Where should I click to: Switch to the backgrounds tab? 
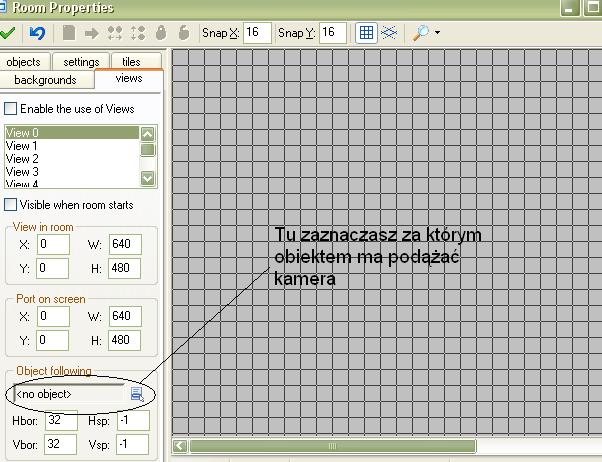[45, 80]
